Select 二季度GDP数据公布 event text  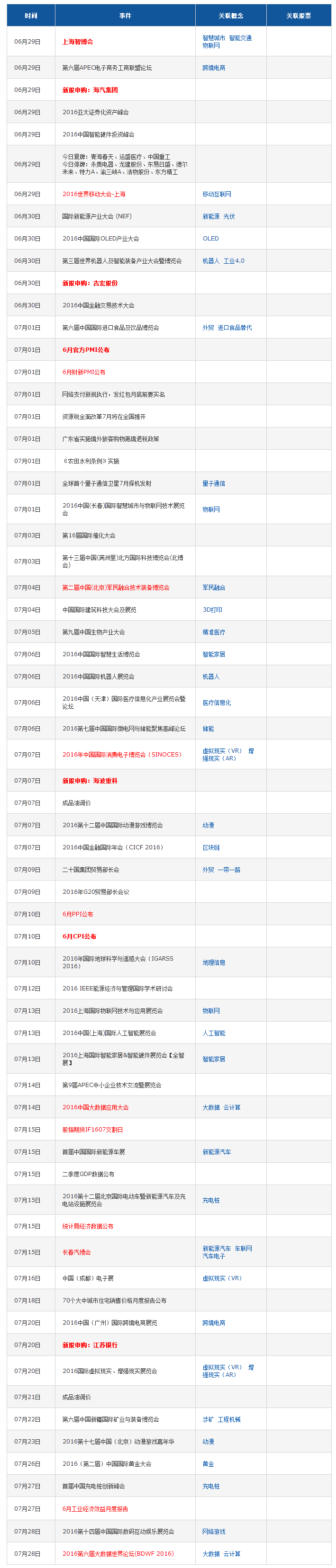point(88,1174)
